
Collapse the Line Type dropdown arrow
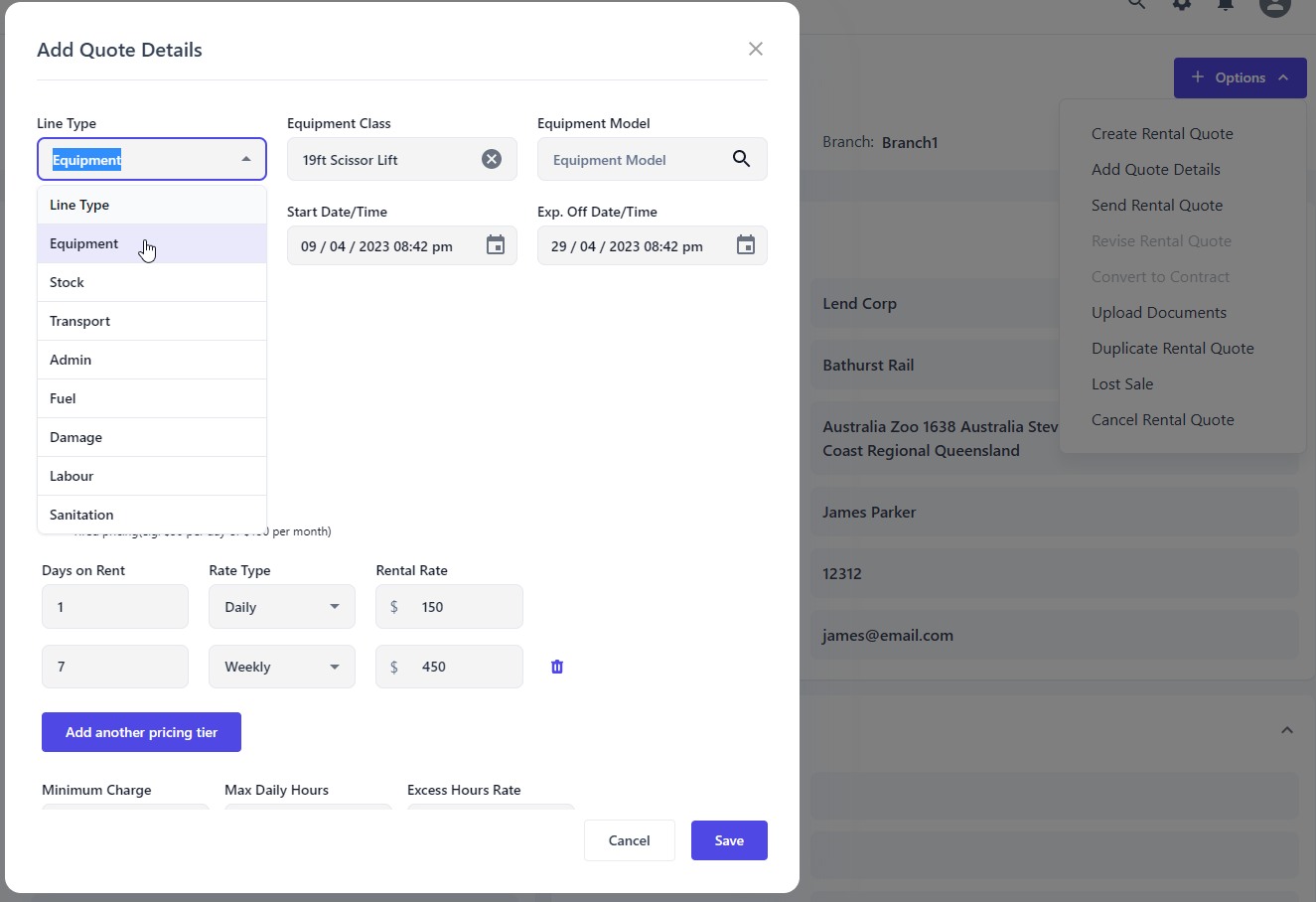tap(246, 159)
